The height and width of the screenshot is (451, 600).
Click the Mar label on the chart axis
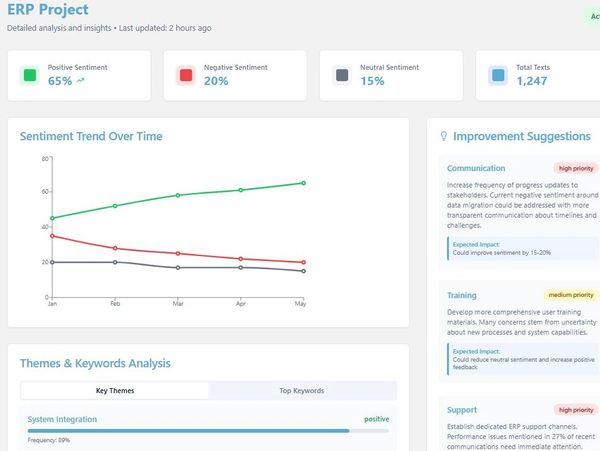178,304
